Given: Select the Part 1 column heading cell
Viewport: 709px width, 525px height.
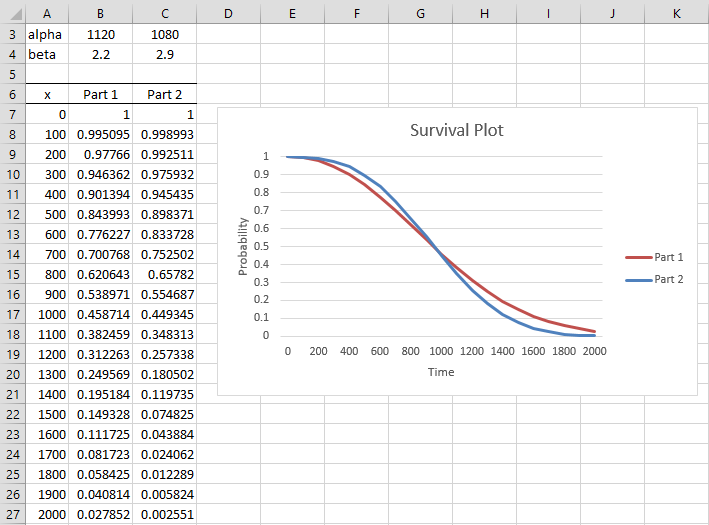Looking at the screenshot, I should (100, 94).
